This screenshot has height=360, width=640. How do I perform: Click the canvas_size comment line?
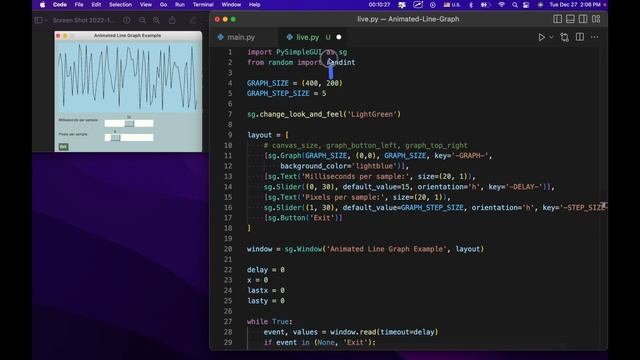pyautogui.click(x=365, y=145)
